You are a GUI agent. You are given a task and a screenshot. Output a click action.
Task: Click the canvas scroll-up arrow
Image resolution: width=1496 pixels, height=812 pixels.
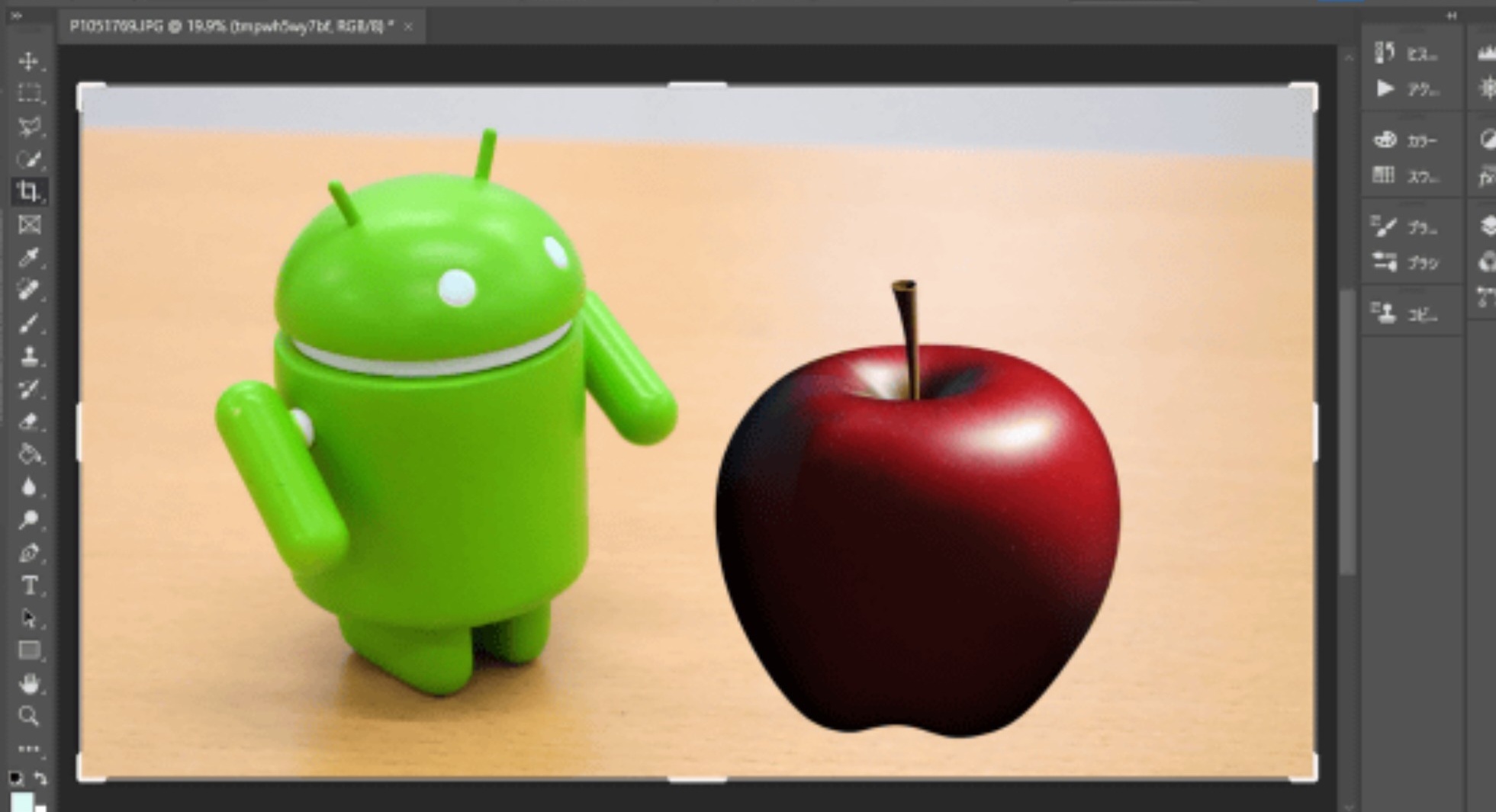(1348, 58)
